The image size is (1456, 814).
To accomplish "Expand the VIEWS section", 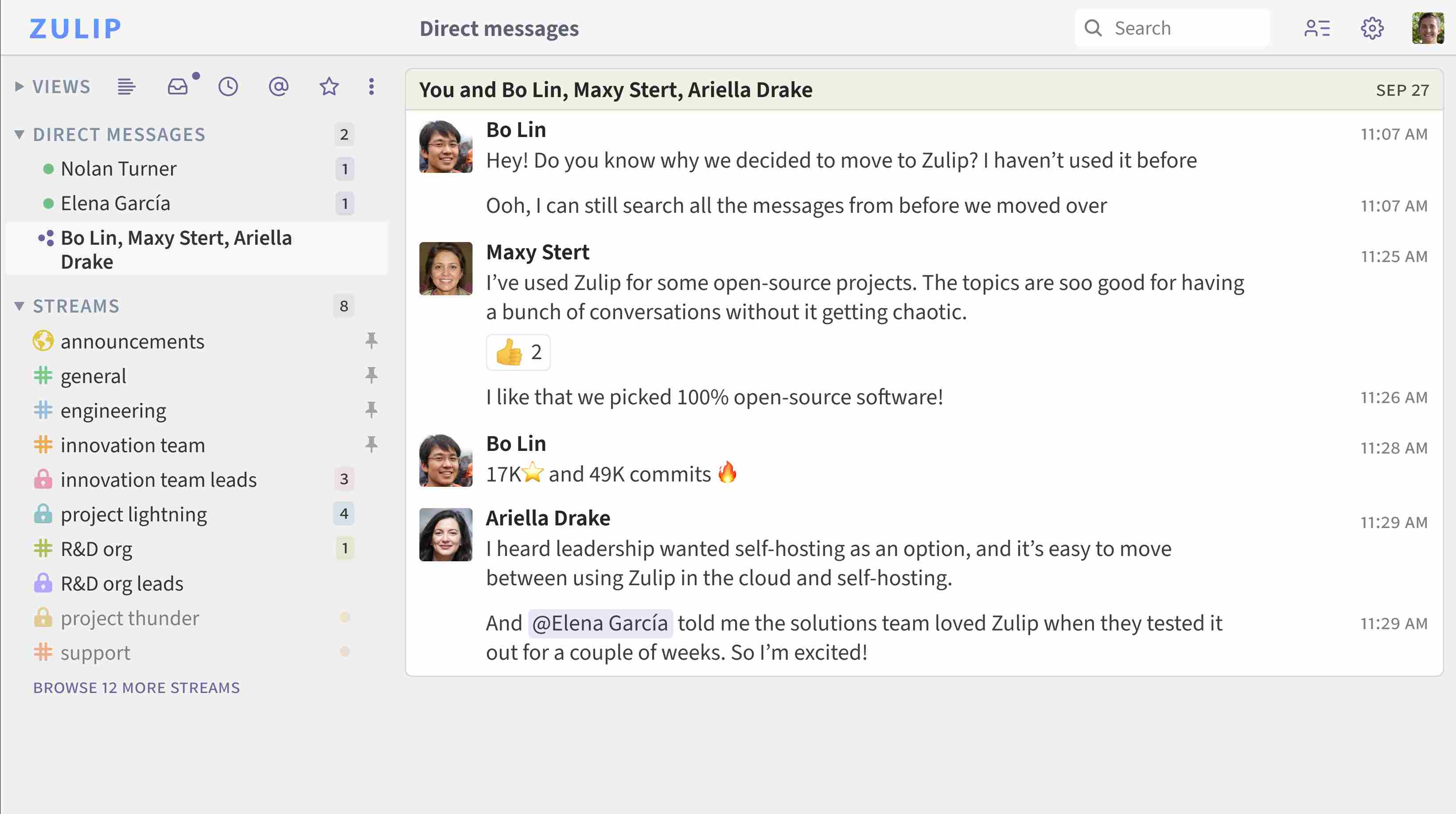I will pyautogui.click(x=19, y=86).
